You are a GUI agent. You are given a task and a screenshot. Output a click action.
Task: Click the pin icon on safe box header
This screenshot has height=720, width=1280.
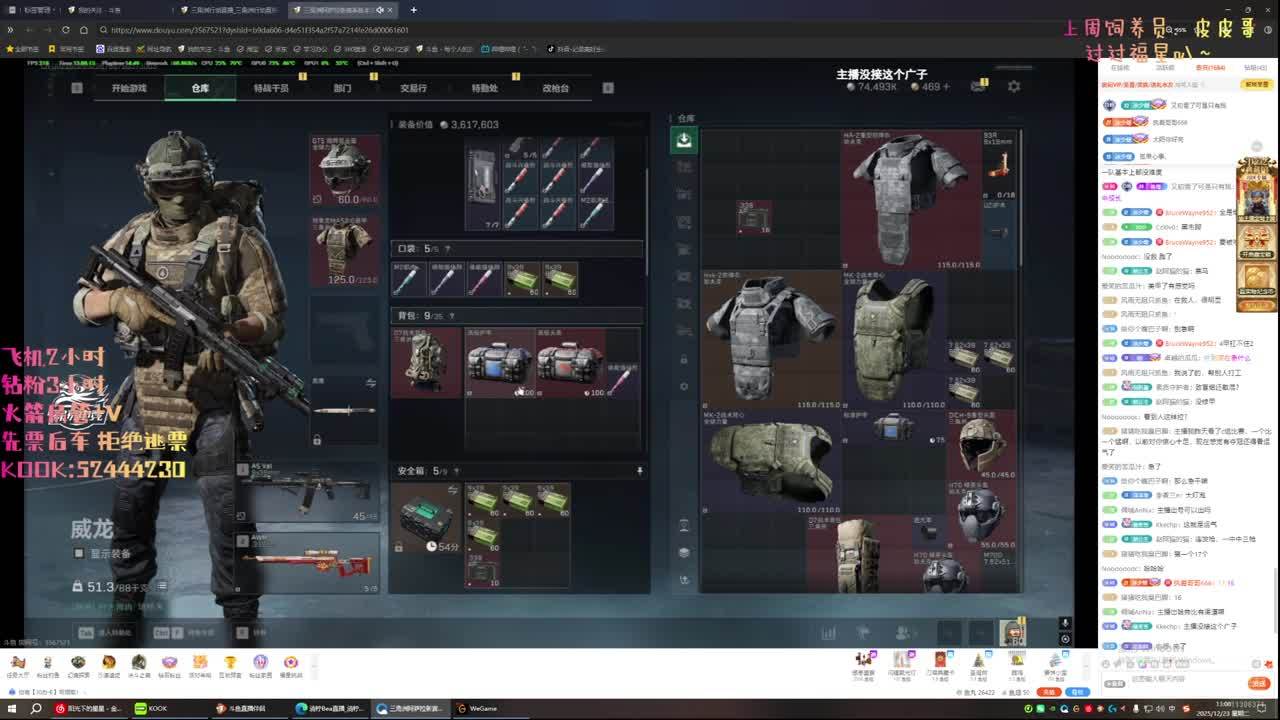pyautogui.click(x=640, y=470)
